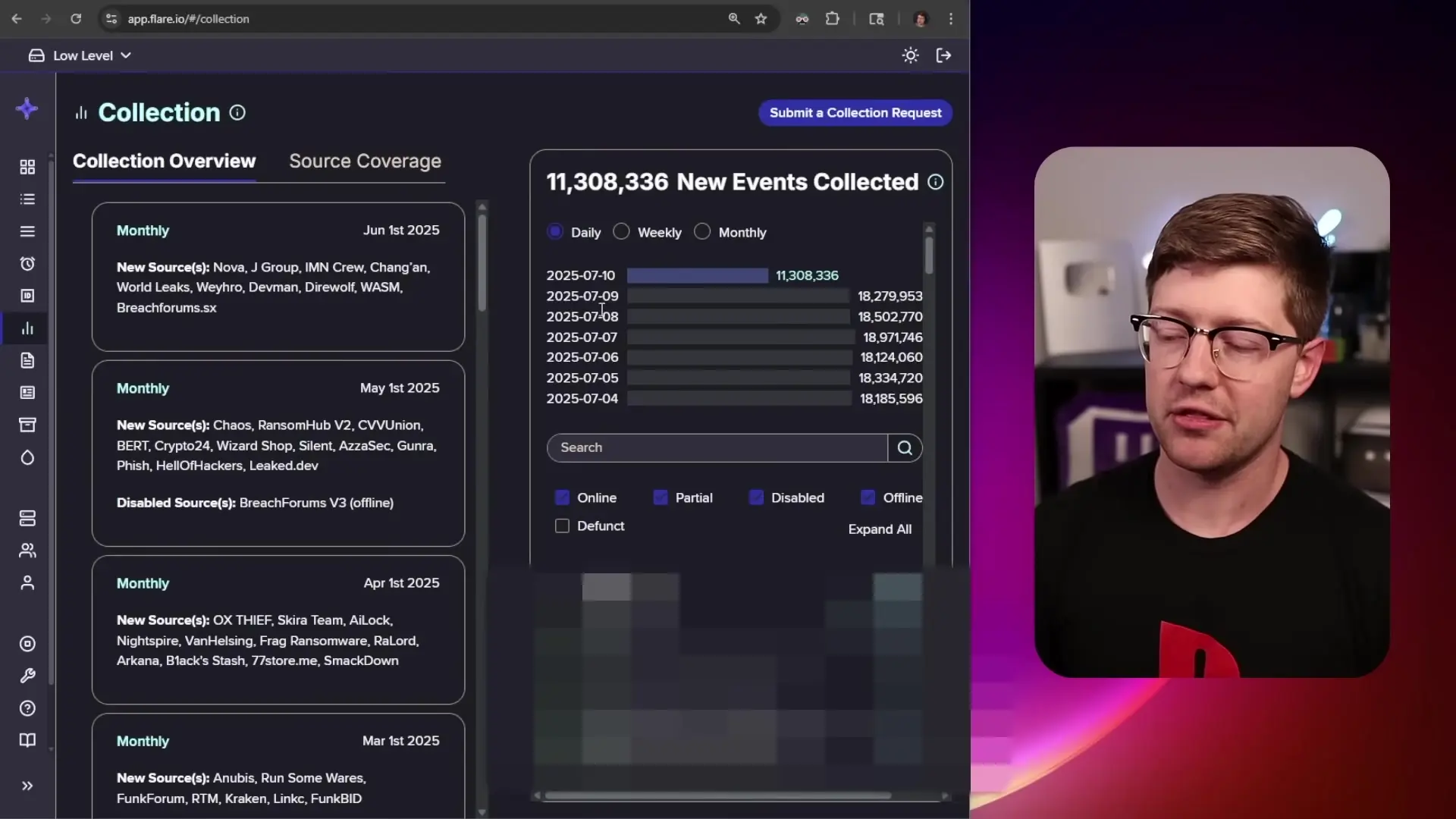Click the browser reload icon
Viewport: 1456px width, 819px height.
pyautogui.click(x=76, y=19)
